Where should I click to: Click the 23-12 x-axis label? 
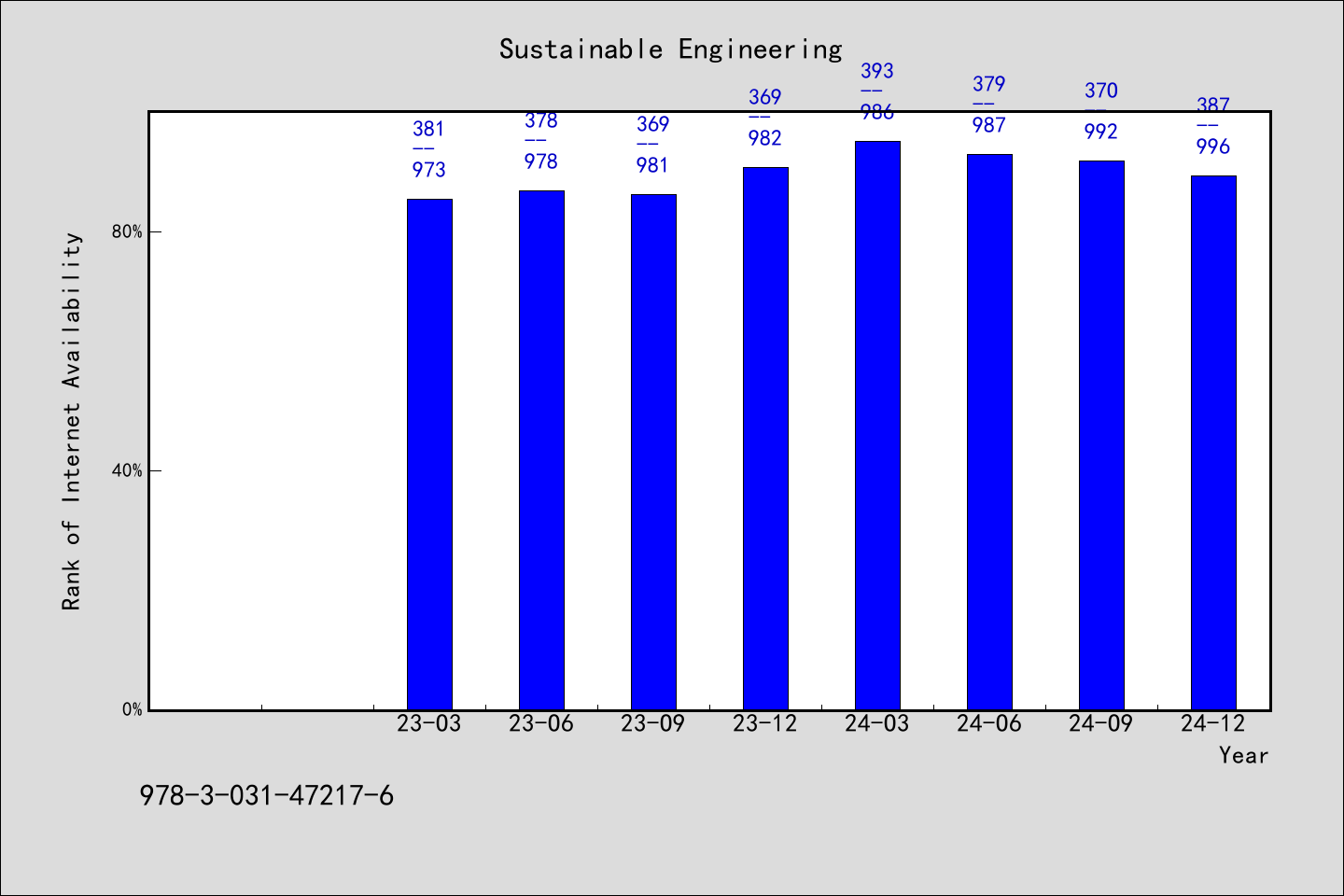coord(765,723)
